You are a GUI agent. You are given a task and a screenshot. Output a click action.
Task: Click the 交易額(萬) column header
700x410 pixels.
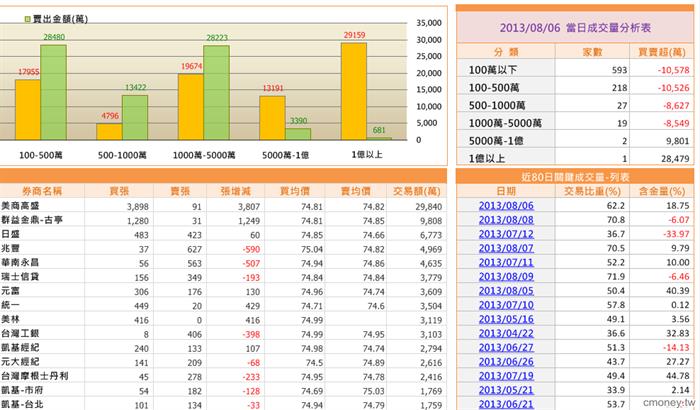(x=417, y=191)
